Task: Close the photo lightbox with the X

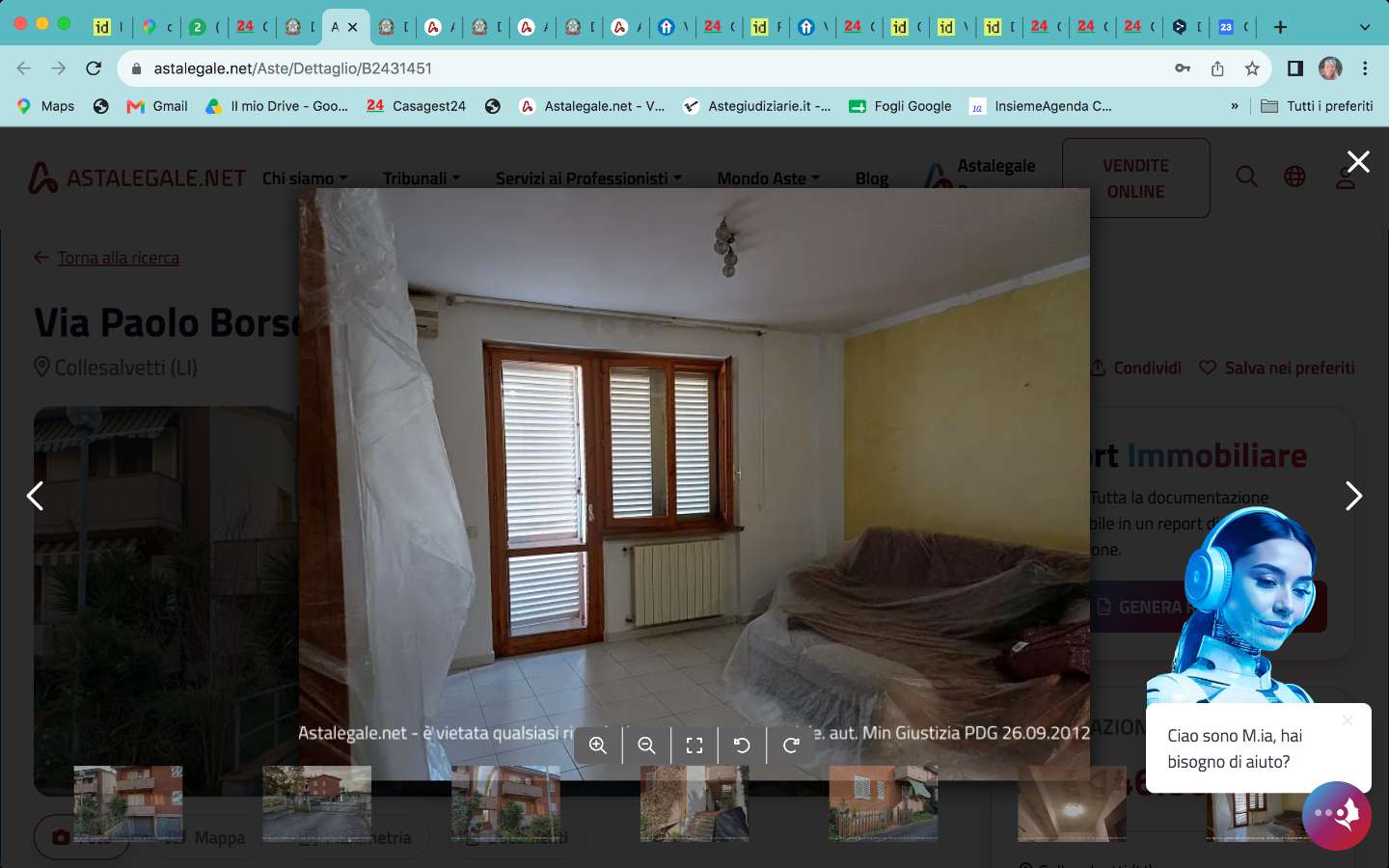Action: coord(1358,162)
